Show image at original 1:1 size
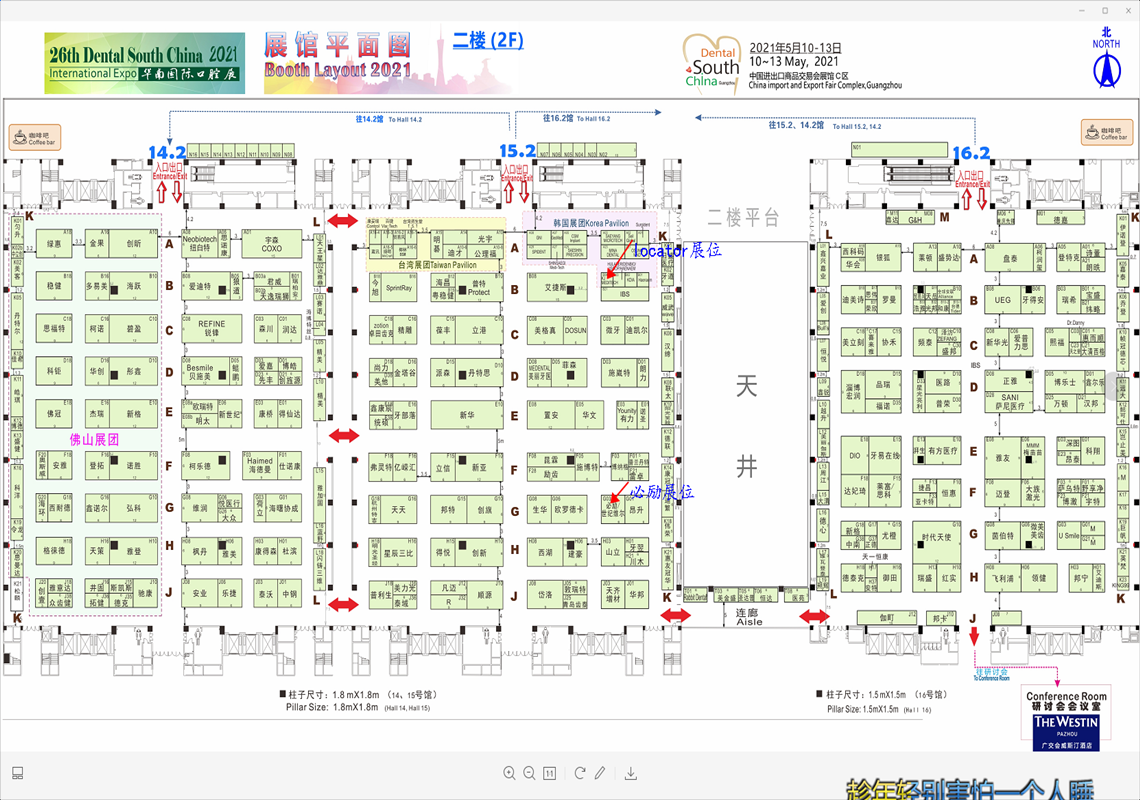This screenshot has width=1140, height=800. click(550, 773)
